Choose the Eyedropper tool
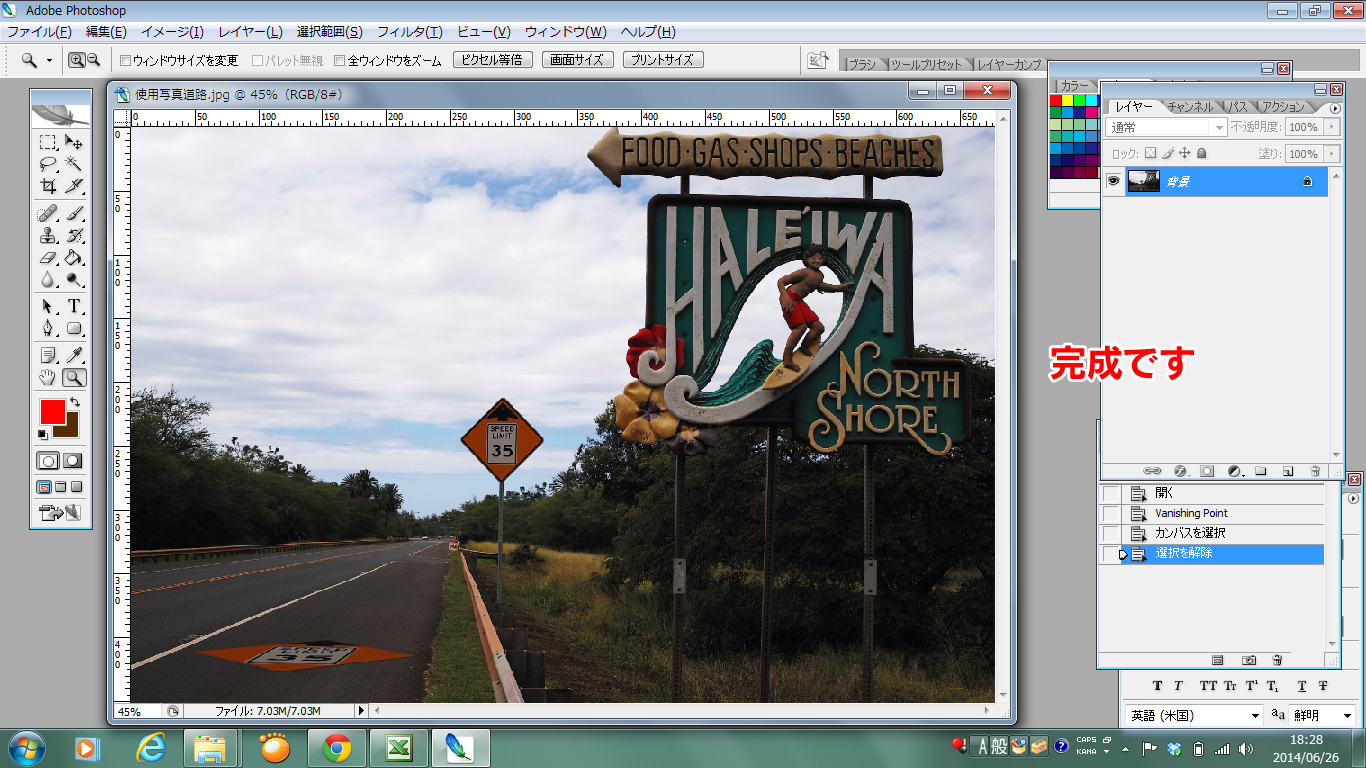Screen dimensions: 1366x768 coord(74,355)
